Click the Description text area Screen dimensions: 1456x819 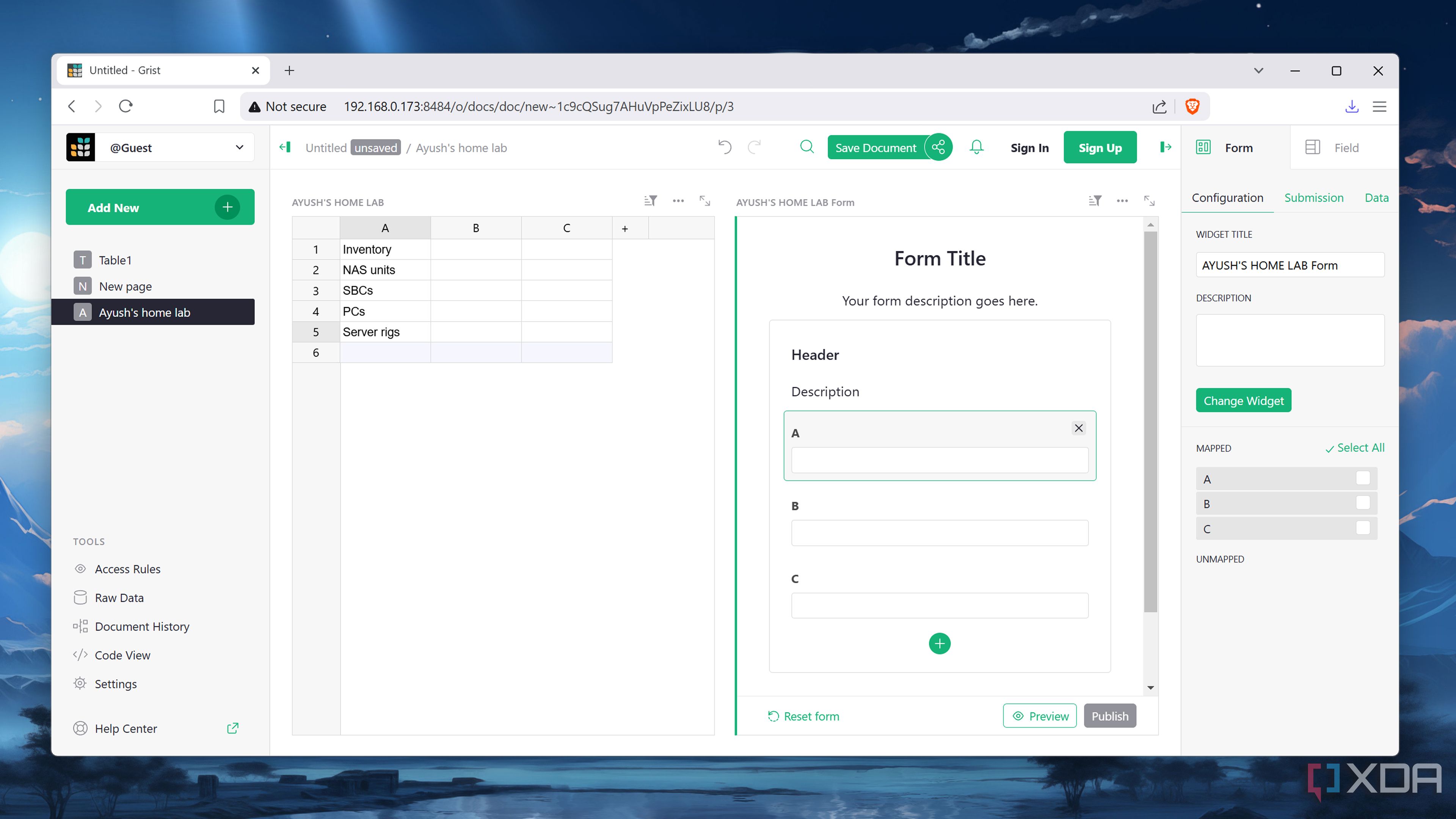[1290, 340]
